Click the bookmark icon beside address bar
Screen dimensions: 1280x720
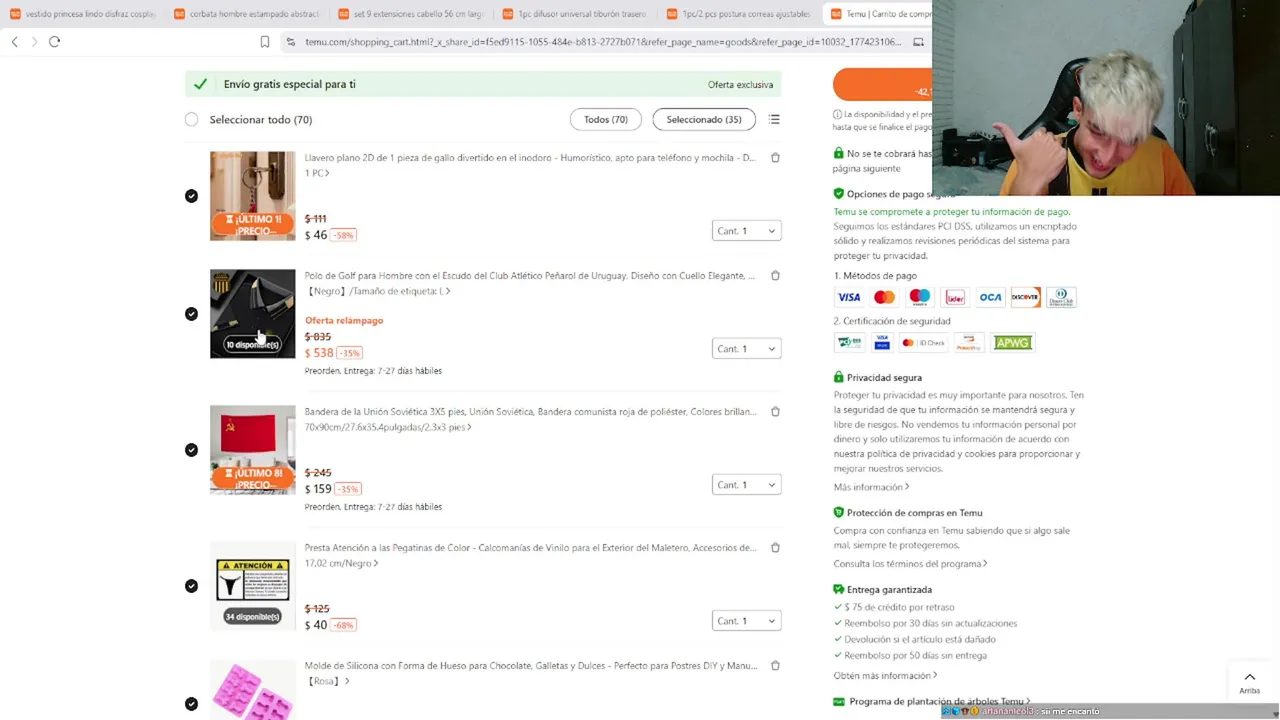pyautogui.click(x=265, y=42)
